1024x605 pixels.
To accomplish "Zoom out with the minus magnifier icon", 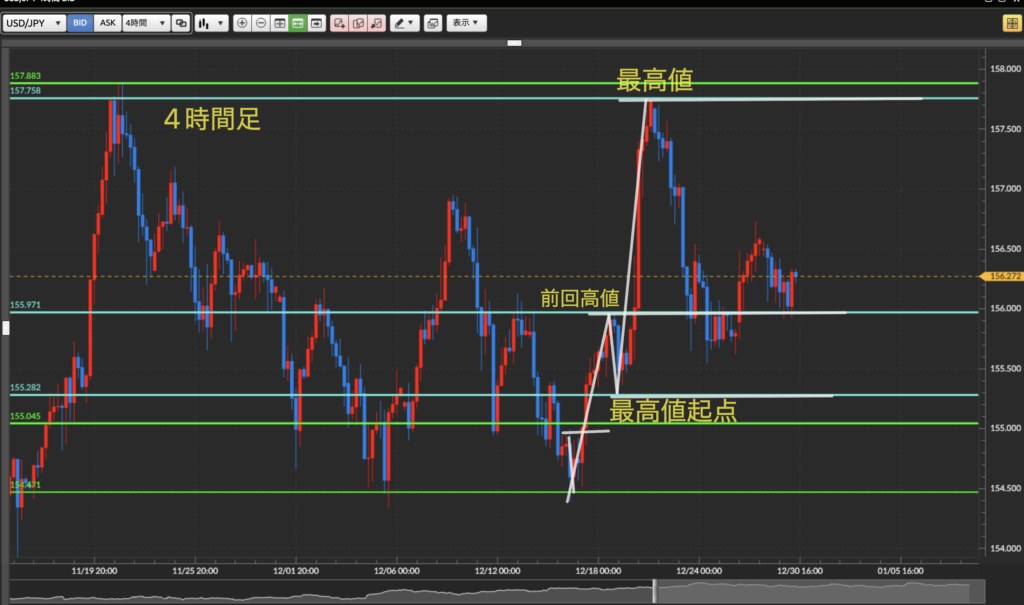I will click(260, 23).
